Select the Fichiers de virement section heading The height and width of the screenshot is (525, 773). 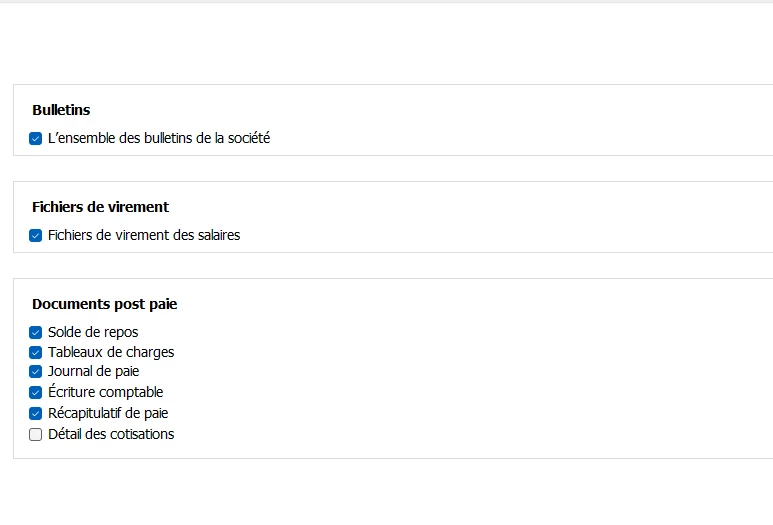(x=100, y=207)
